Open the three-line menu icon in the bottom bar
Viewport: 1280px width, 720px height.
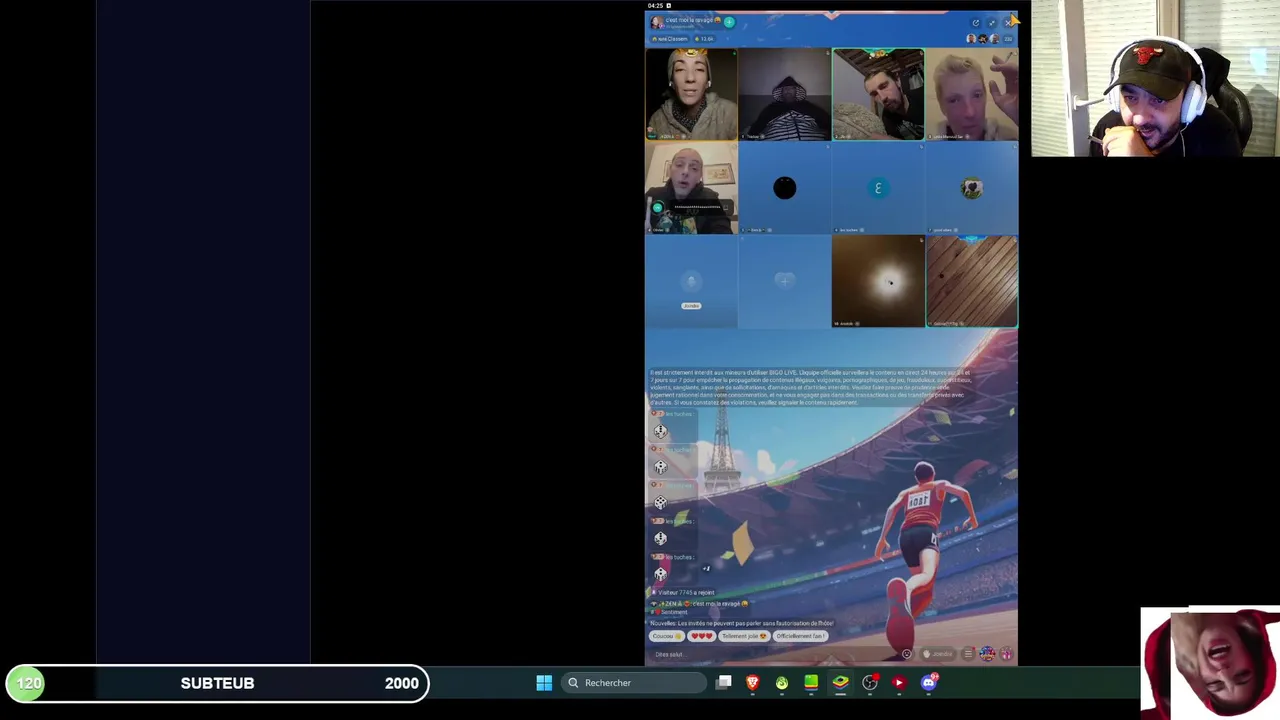point(968,654)
